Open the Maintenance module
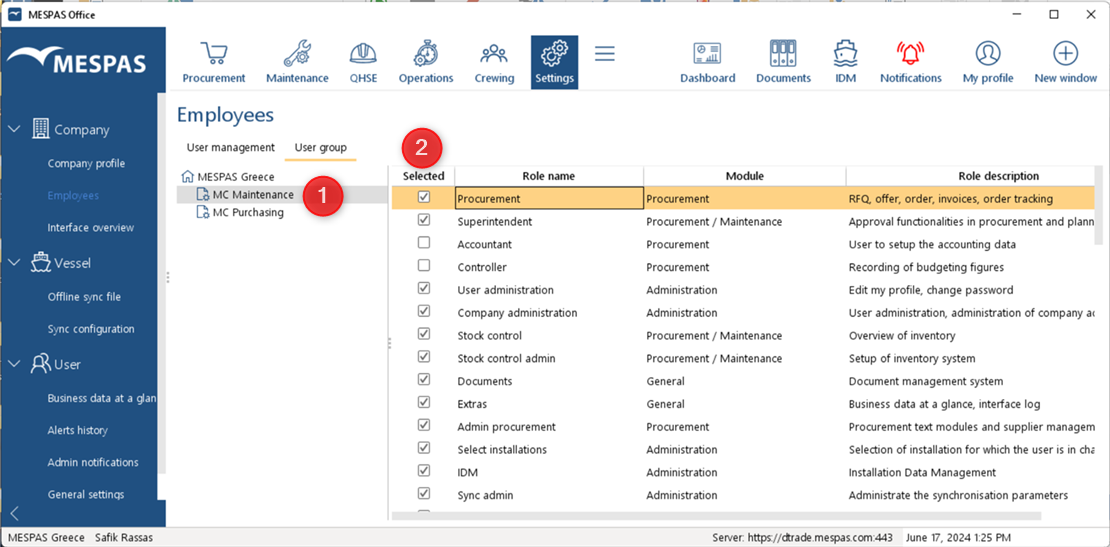1110x547 pixels. click(x=297, y=62)
